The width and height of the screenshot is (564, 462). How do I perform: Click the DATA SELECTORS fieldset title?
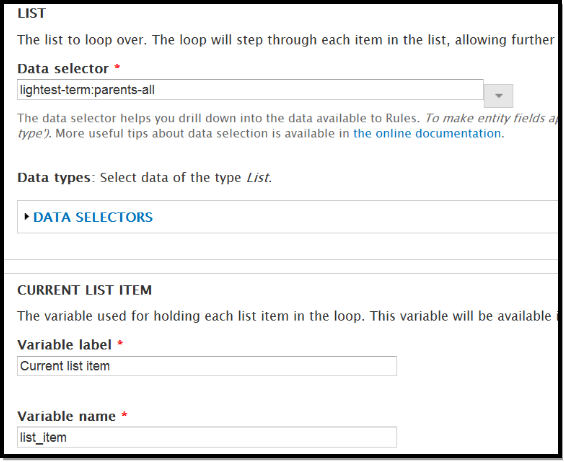pyautogui.click(x=93, y=217)
